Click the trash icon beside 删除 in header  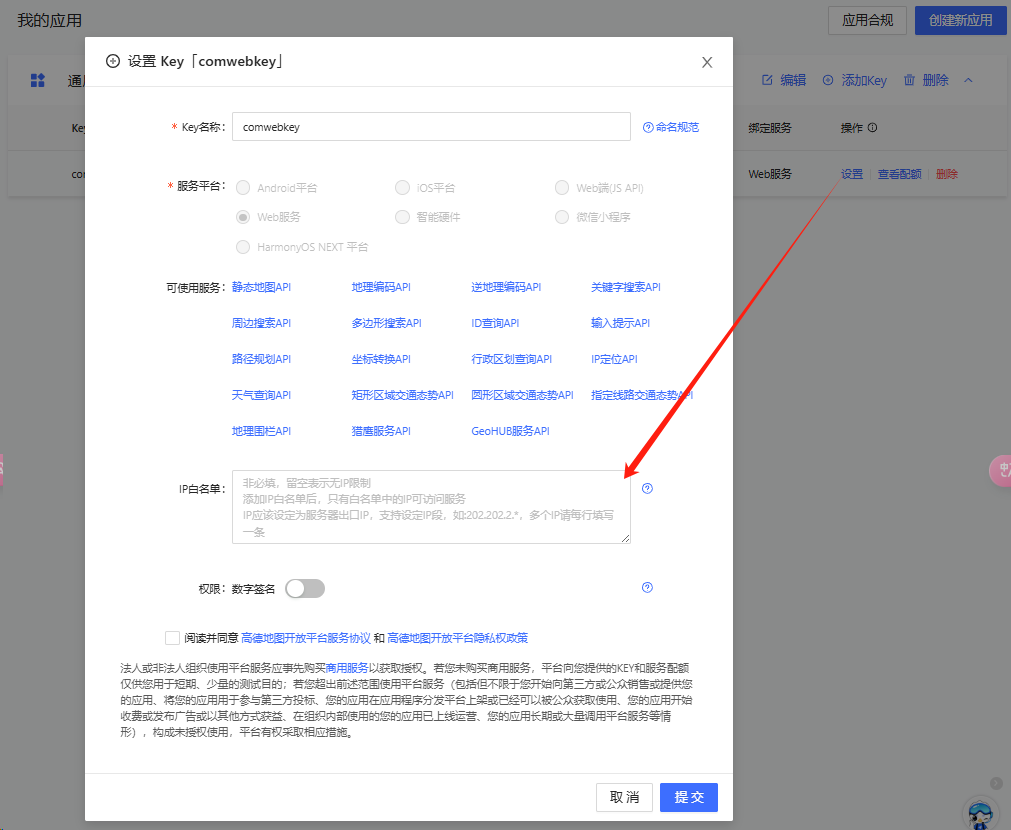pyautogui.click(x=909, y=80)
